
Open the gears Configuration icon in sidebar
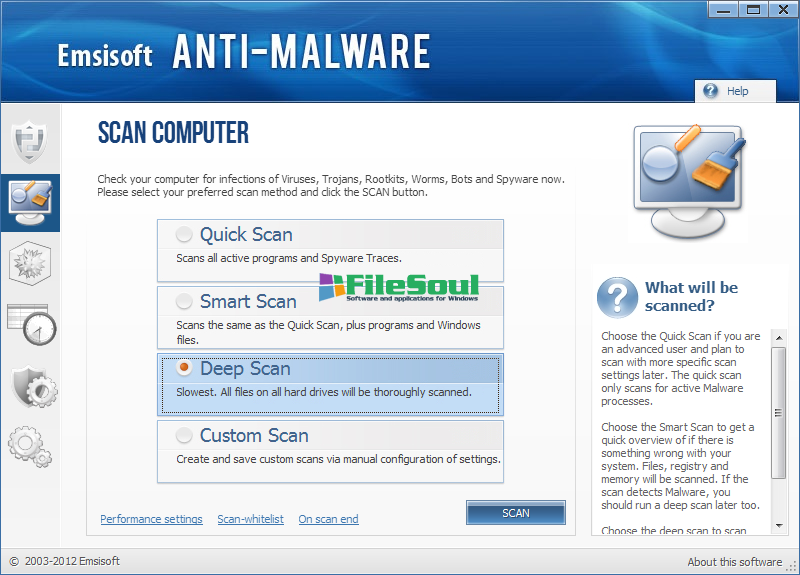[x=30, y=445]
